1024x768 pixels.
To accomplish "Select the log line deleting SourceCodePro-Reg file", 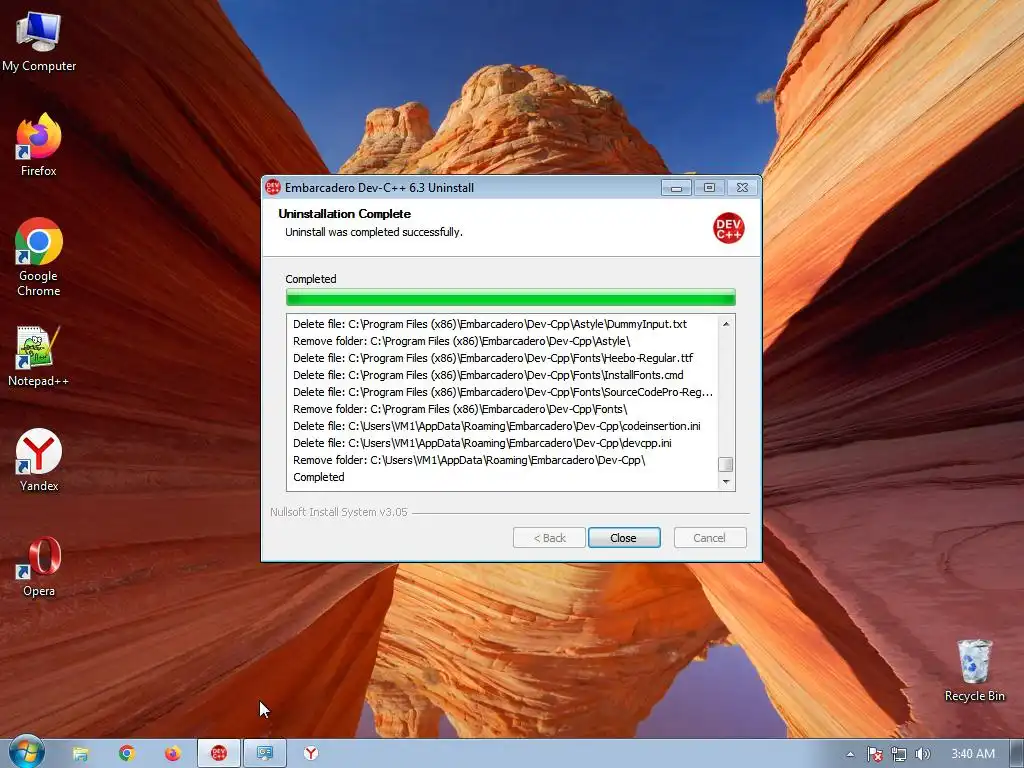I will coord(503,392).
